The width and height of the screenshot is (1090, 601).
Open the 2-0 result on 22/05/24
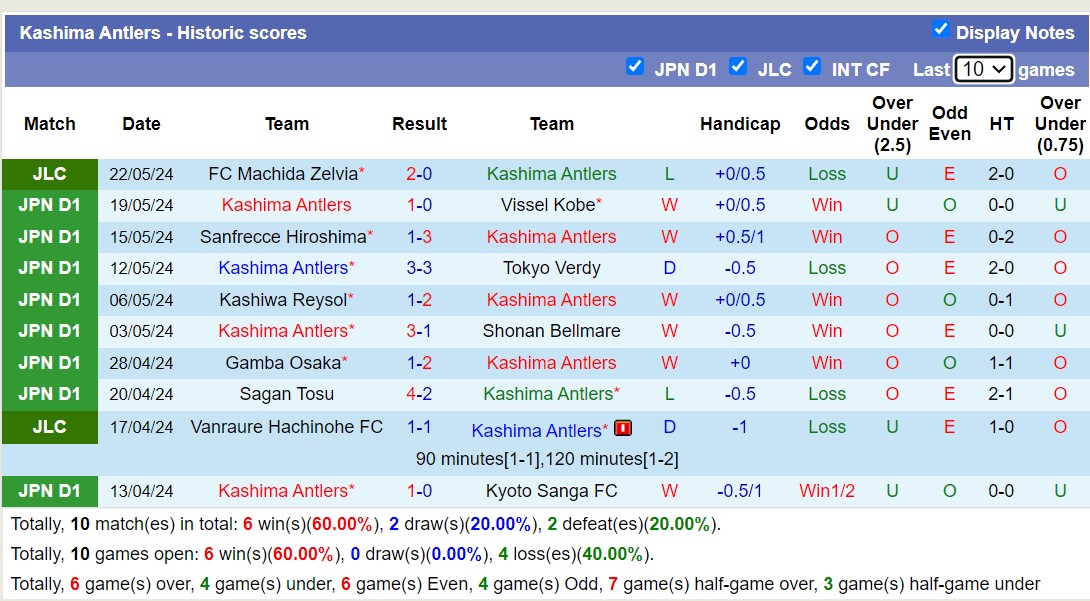[419, 174]
